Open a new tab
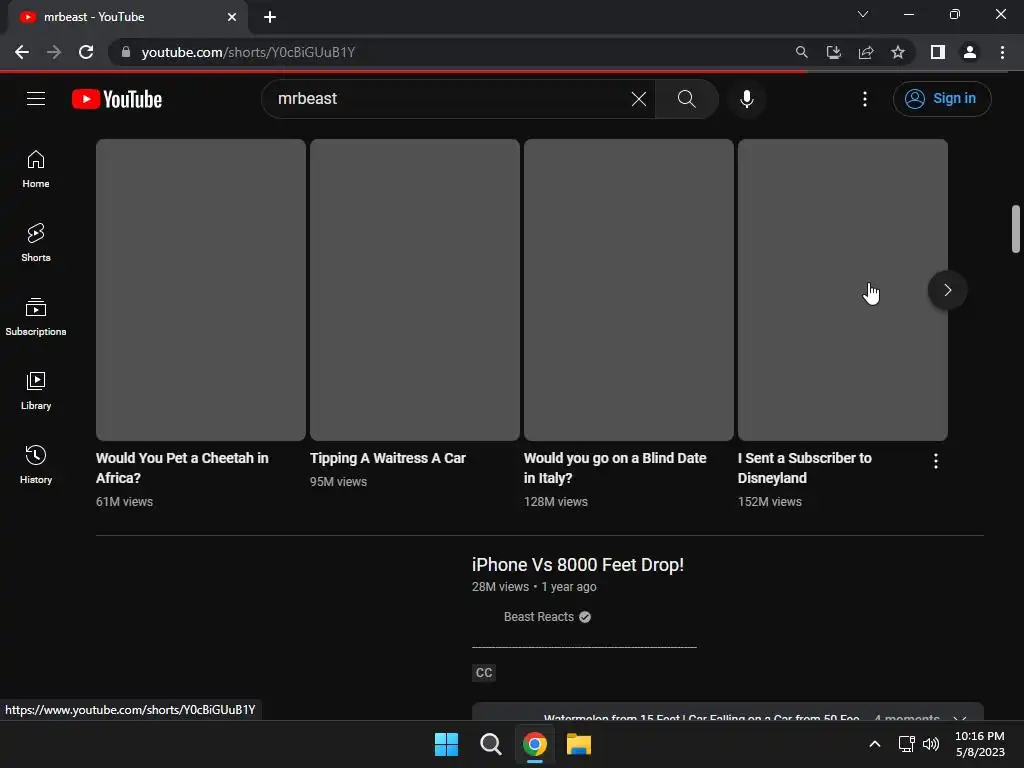Image resolution: width=1024 pixels, height=768 pixels. tap(270, 17)
